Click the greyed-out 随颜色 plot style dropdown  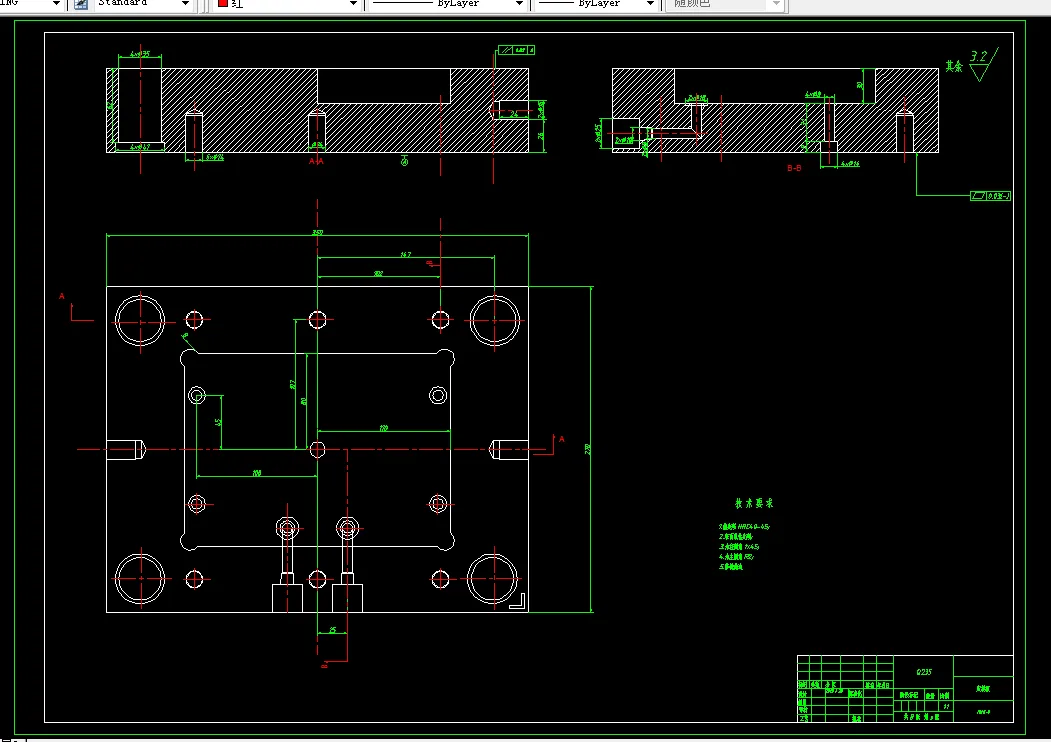pos(724,4)
